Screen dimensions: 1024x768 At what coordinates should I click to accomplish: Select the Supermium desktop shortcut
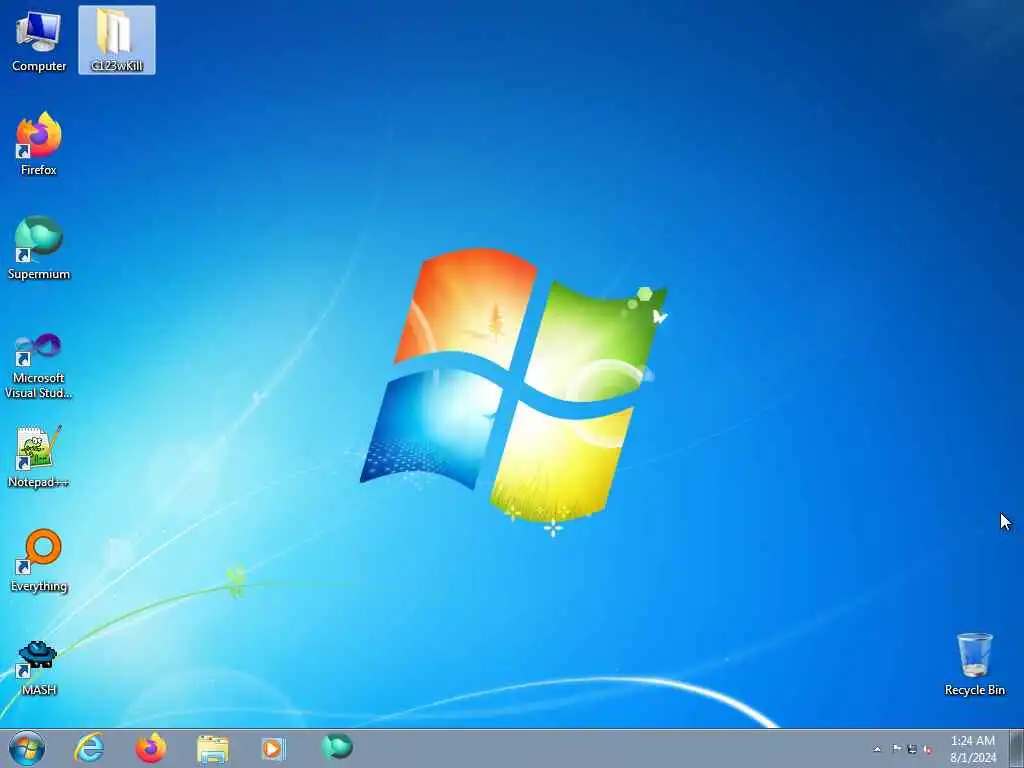[x=39, y=248]
